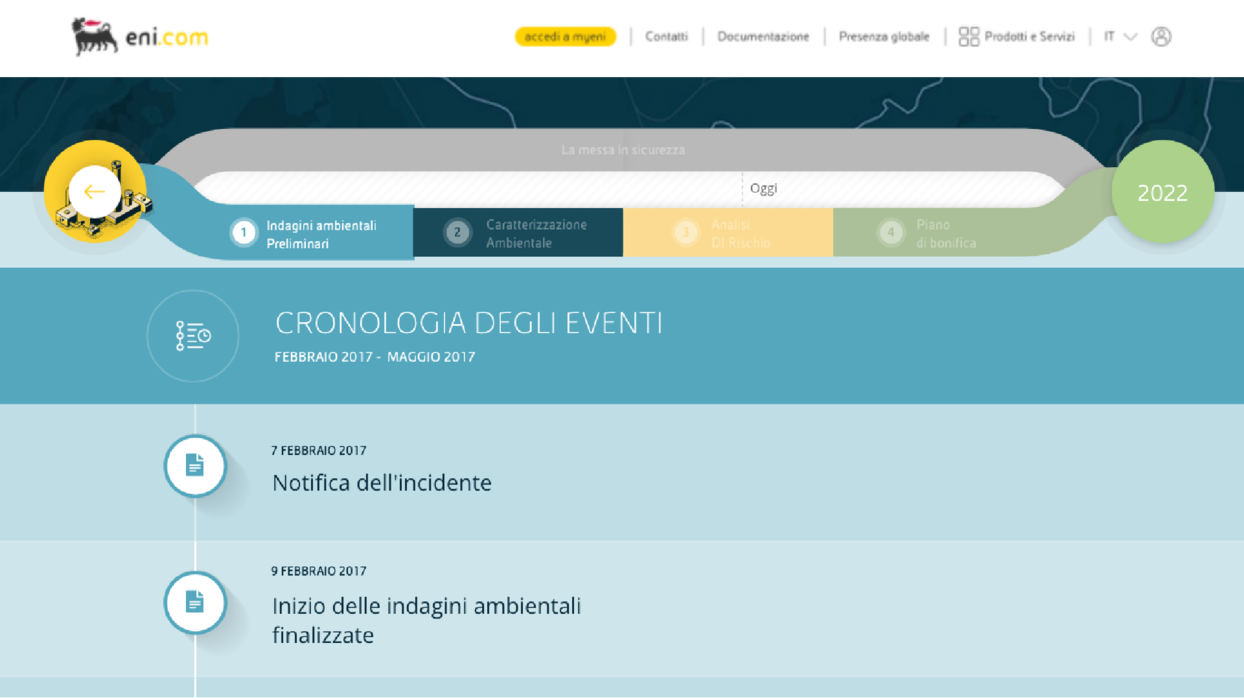Screen dimensions: 1244x700
Task: Open the Contatti link
Action: [666, 37]
